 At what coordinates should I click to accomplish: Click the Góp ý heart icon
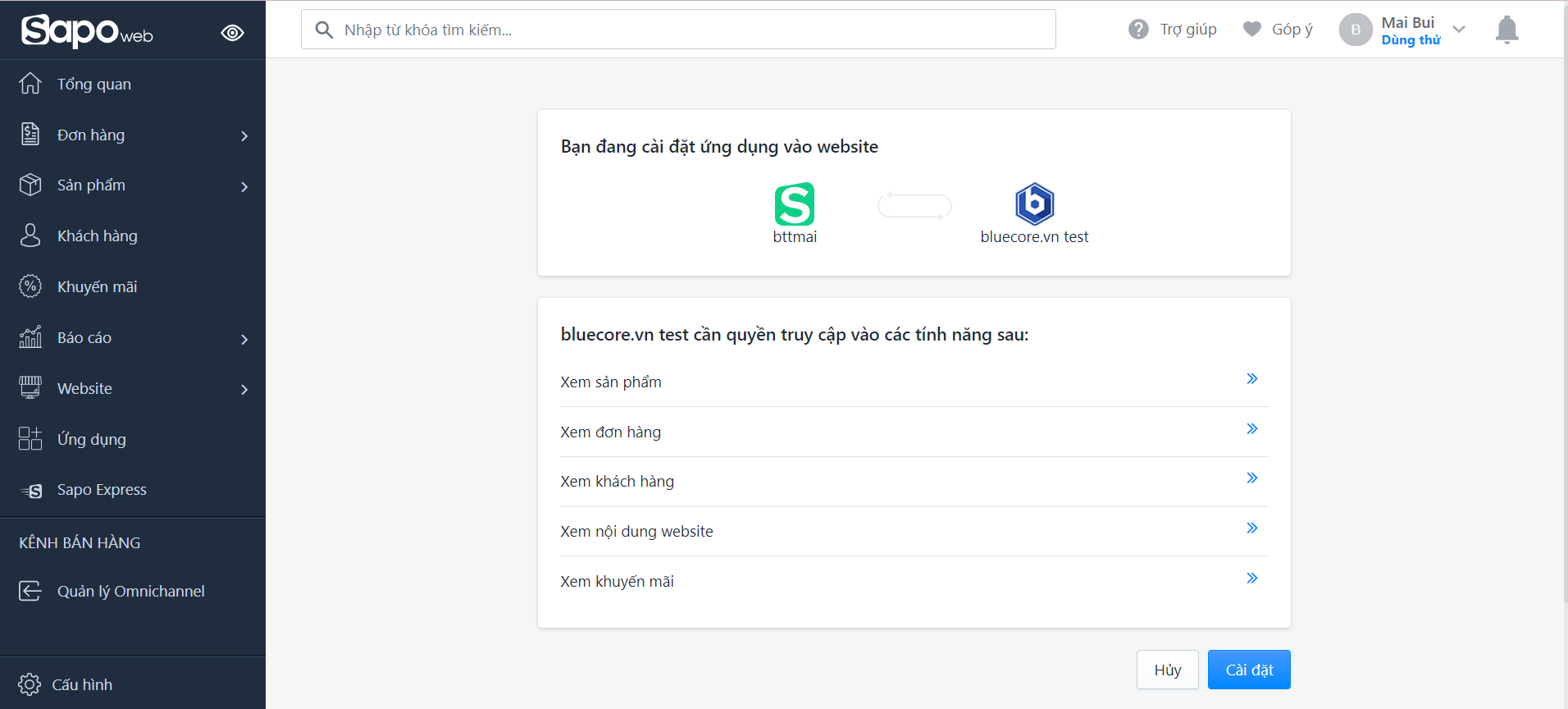click(1251, 30)
